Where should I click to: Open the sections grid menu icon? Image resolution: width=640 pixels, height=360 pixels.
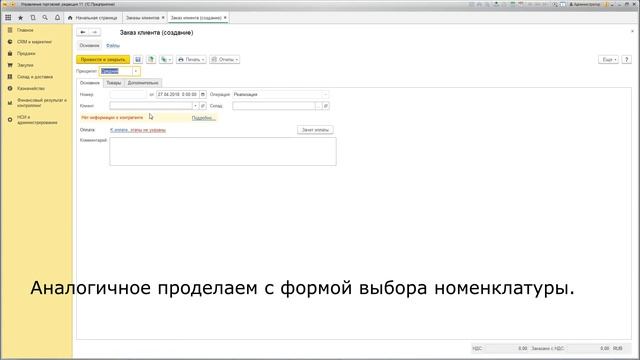click(8, 18)
